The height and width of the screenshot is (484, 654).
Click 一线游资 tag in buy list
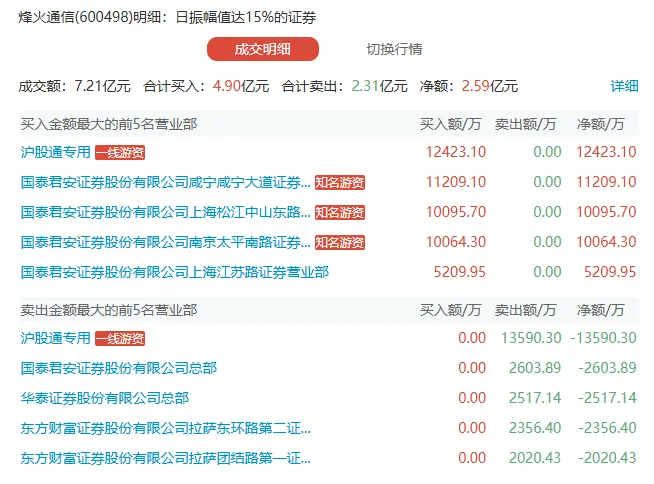(120, 152)
